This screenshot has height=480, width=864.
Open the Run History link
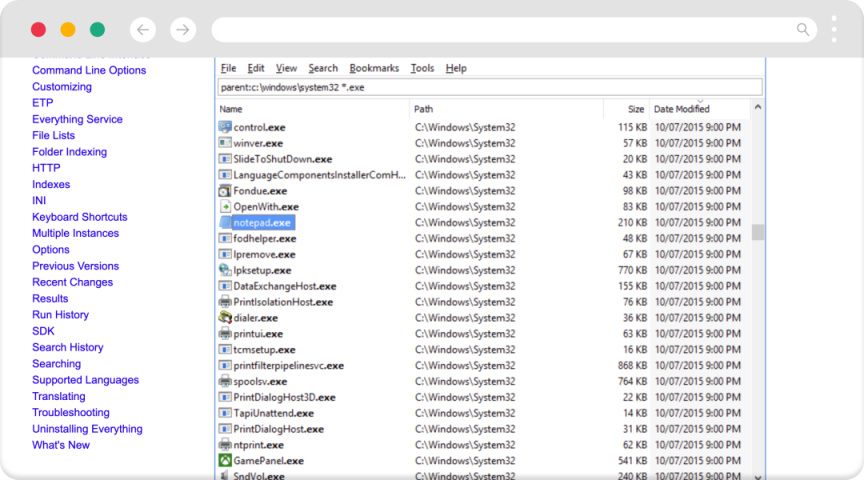pos(60,315)
